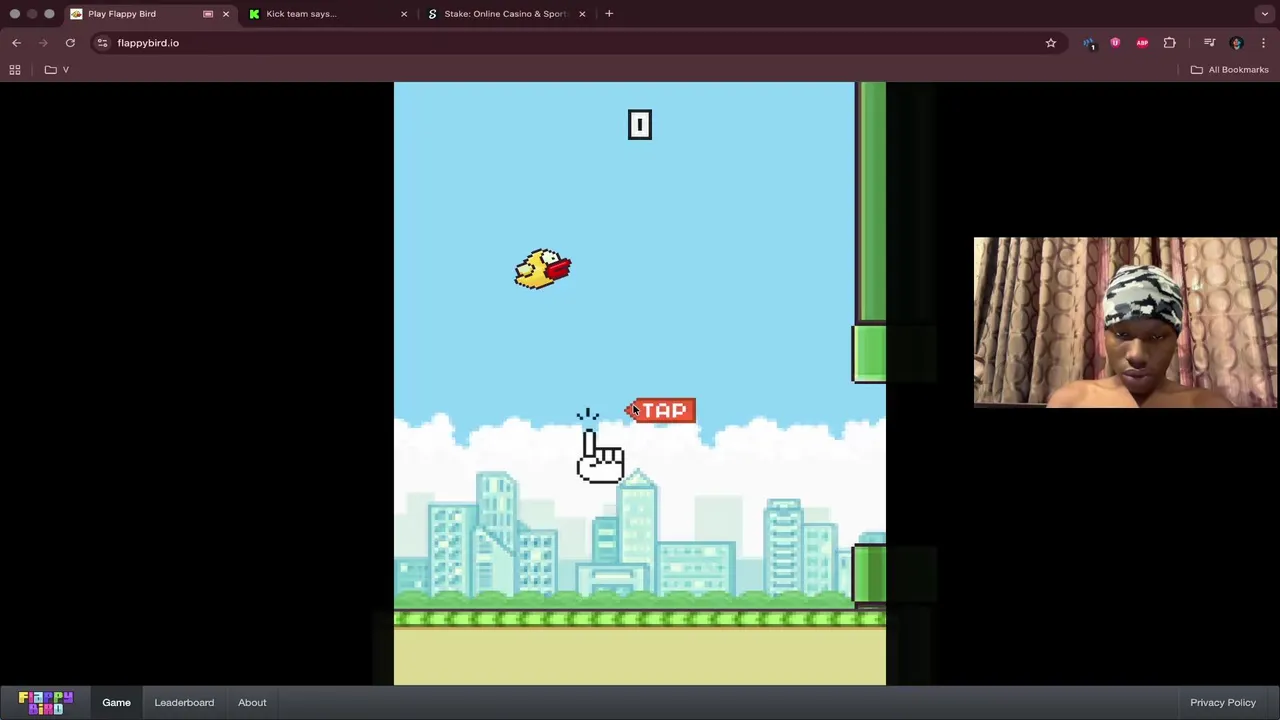This screenshot has width=1280, height=720.
Task: Close the Stake Online Casino tab
Action: click(x=582, y=14)
